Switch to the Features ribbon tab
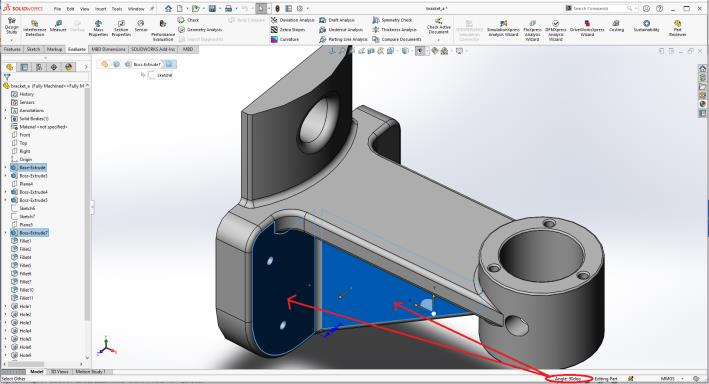The height and width of the screenshot is (384, 709). [12, 49]
